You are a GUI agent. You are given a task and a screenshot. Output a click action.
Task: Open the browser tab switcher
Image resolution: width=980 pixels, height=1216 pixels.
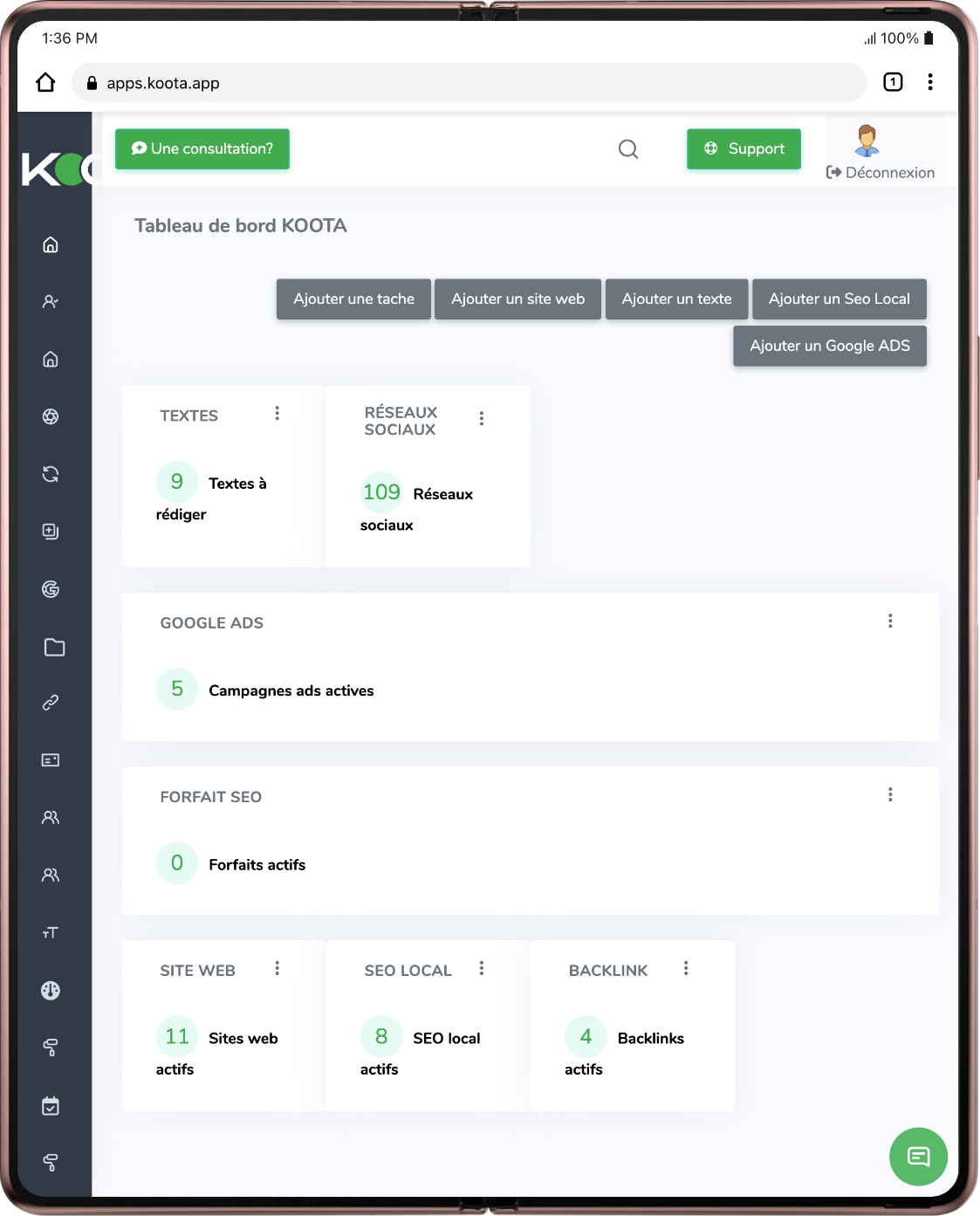[893, 82]
